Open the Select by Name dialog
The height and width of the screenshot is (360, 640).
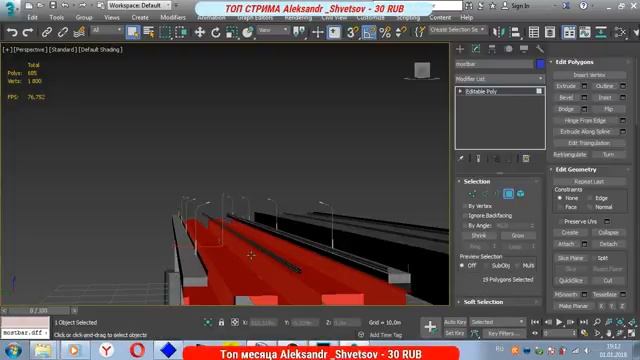click(x=149, y=32)
